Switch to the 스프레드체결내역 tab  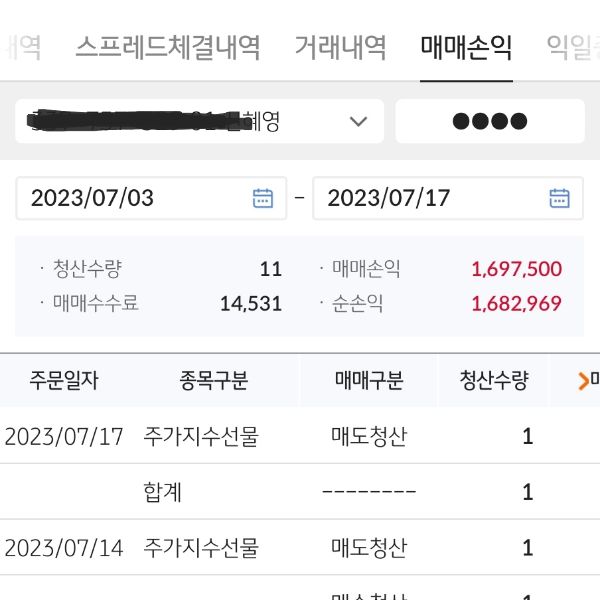(168, 47)
